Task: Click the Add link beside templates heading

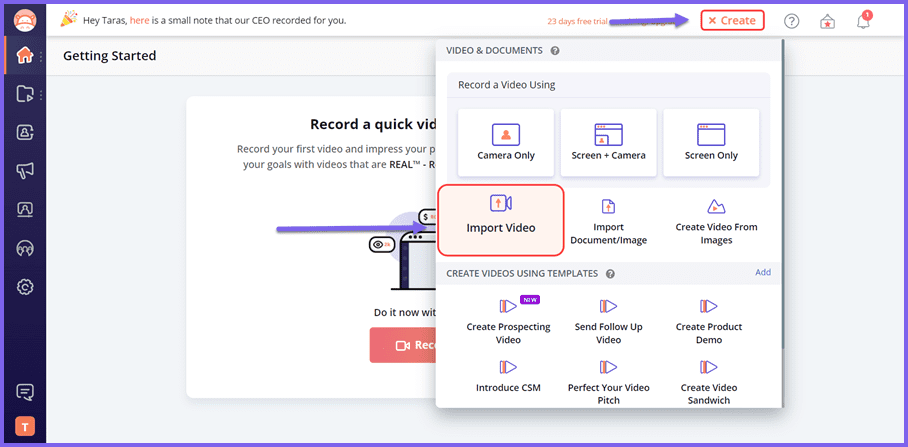Action: tap(762, 272)
